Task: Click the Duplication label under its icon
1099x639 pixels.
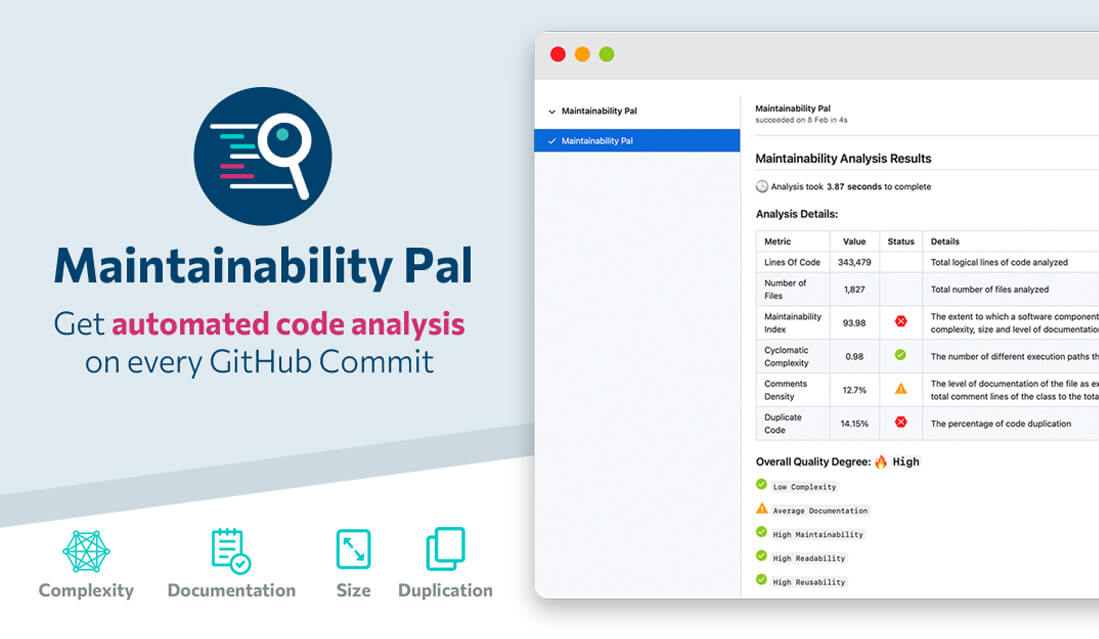Action: coord(446,591)
